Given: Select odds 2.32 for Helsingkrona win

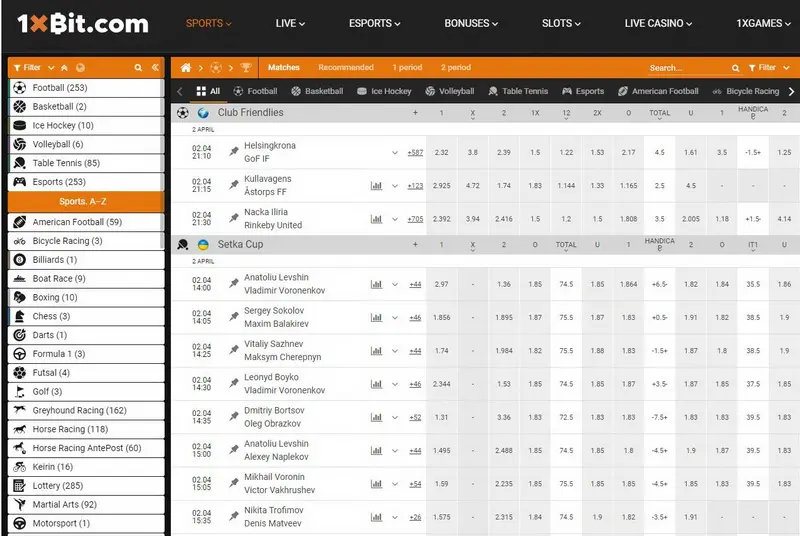Looking at the screenshot, I should (x=441, y=152).
